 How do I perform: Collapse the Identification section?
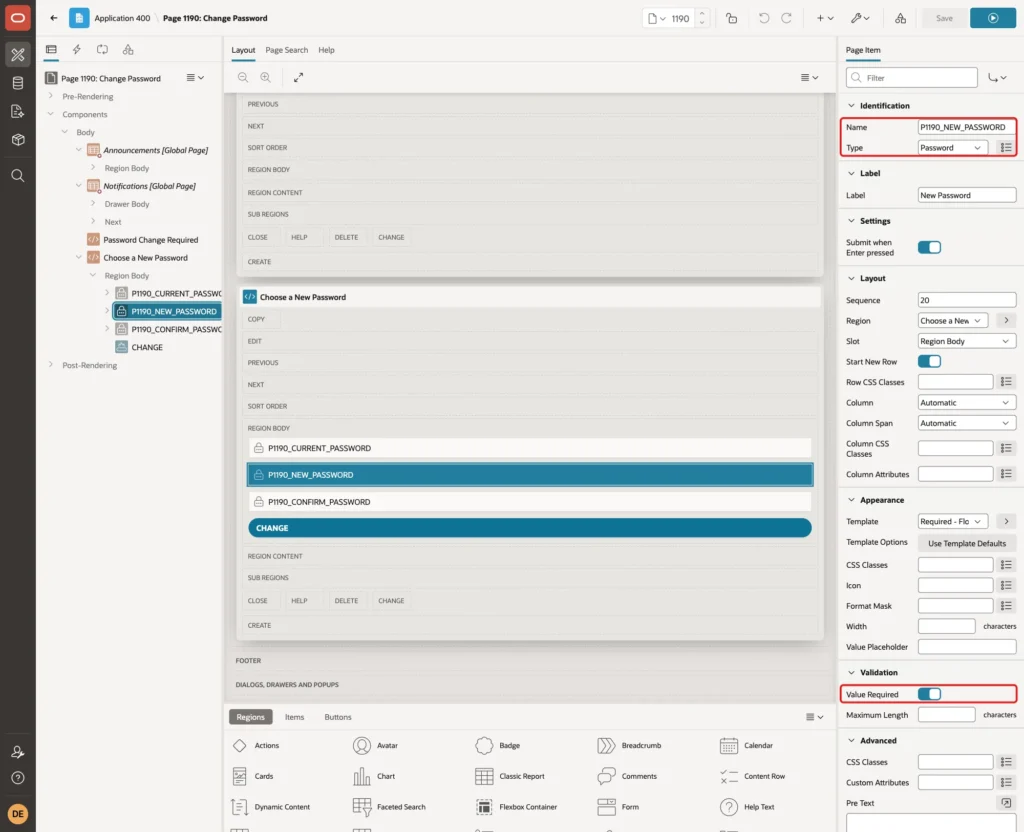851,106
